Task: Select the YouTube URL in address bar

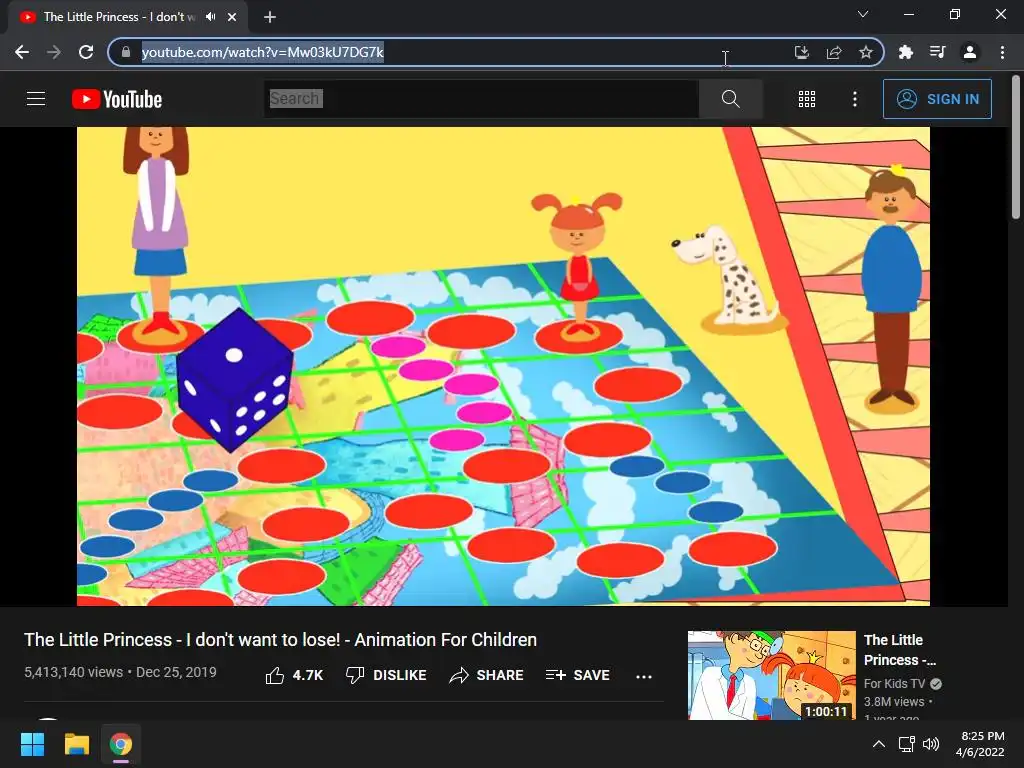Action: pyautogui.click(x=263, y=52)
